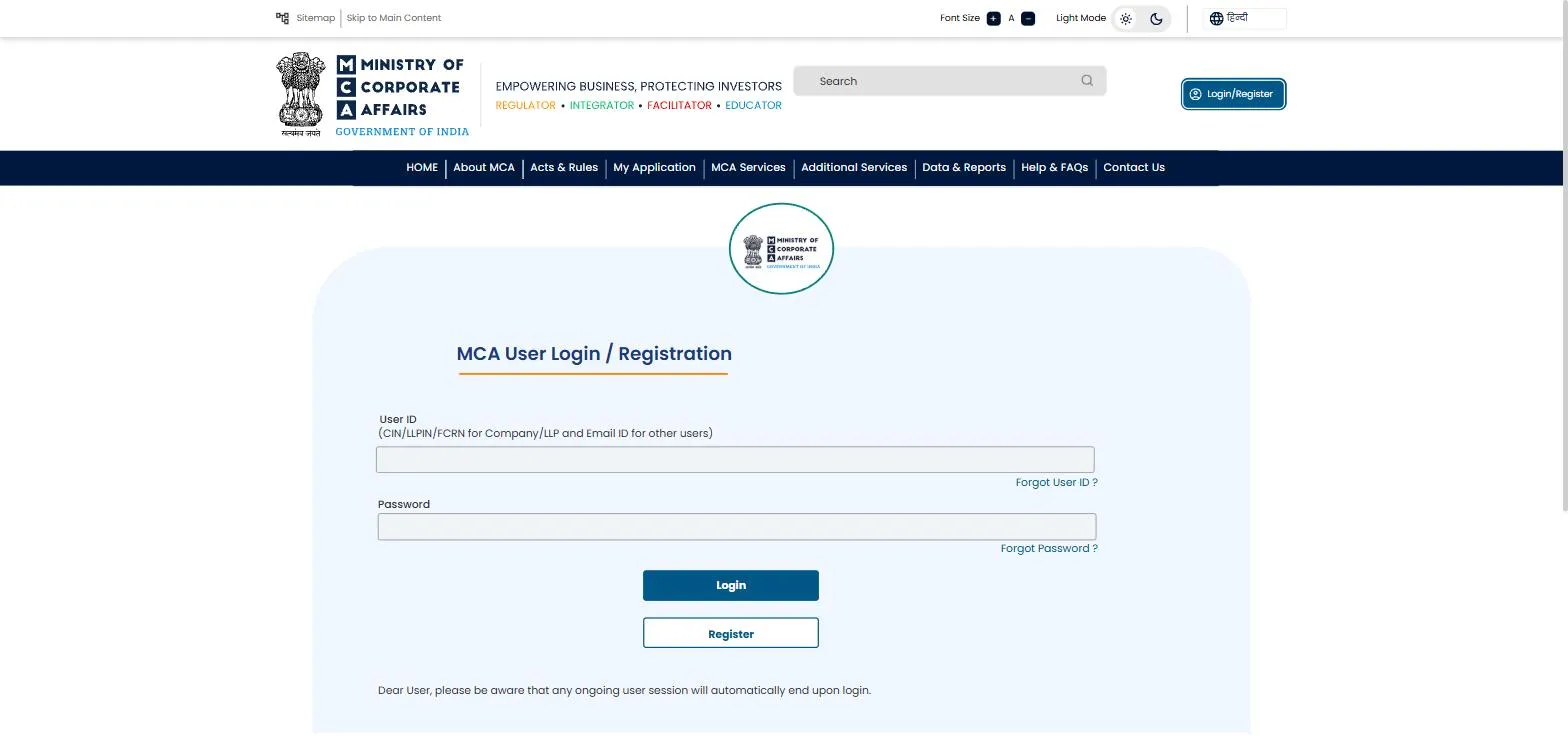Open the Additional Services menu

854,168
